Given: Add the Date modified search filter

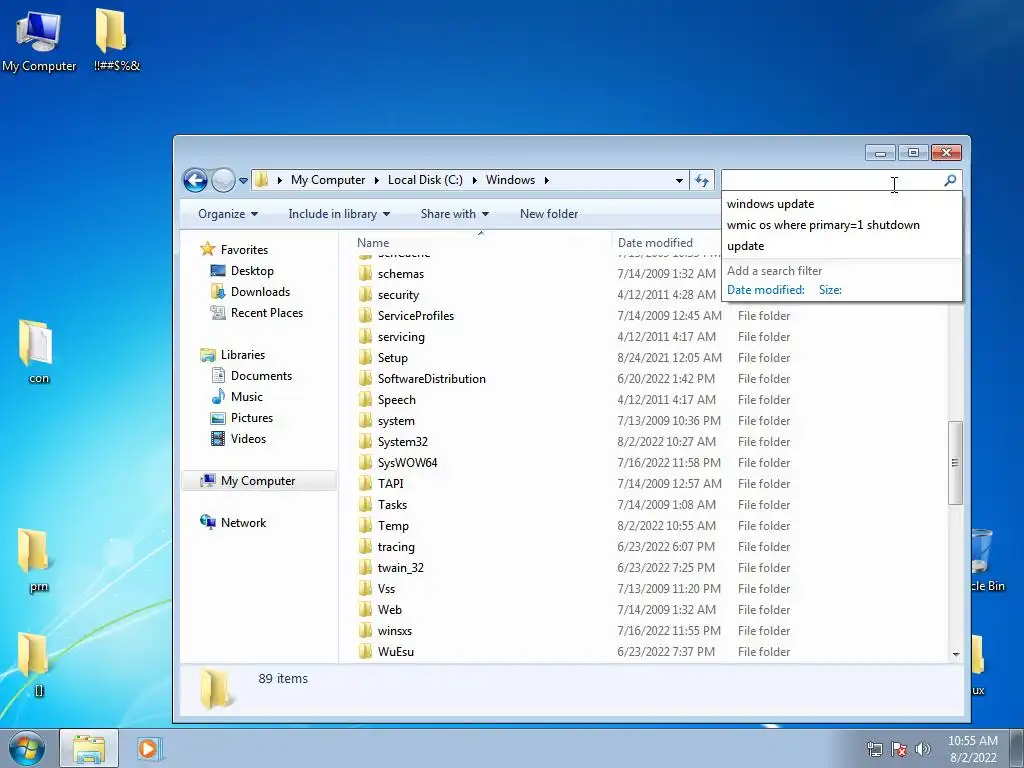Looking at the screenshot, I should pos(765,290).
